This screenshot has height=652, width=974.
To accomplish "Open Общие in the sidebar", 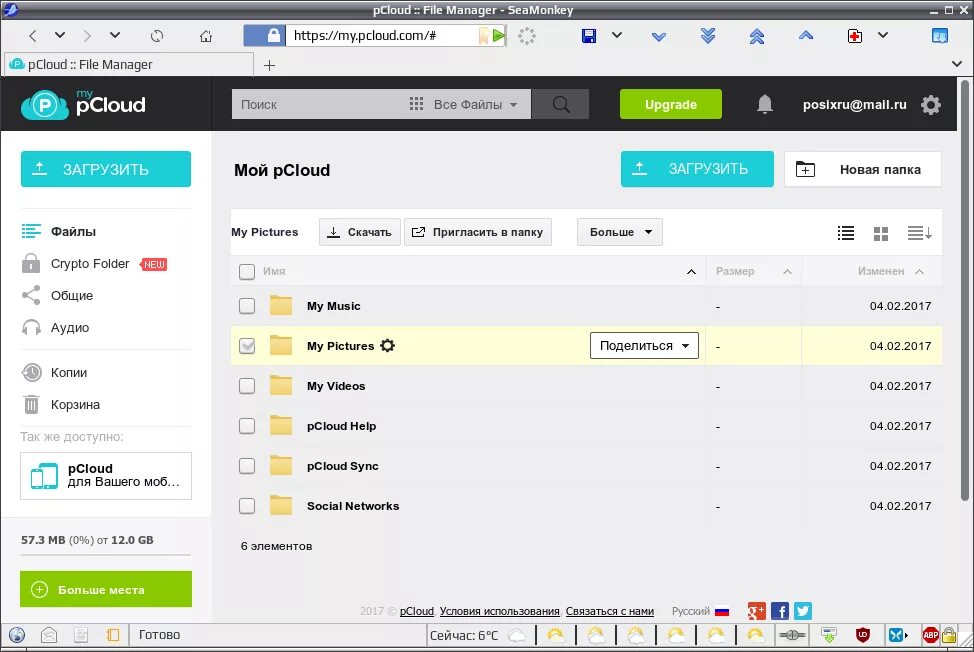I will [57, 296].
